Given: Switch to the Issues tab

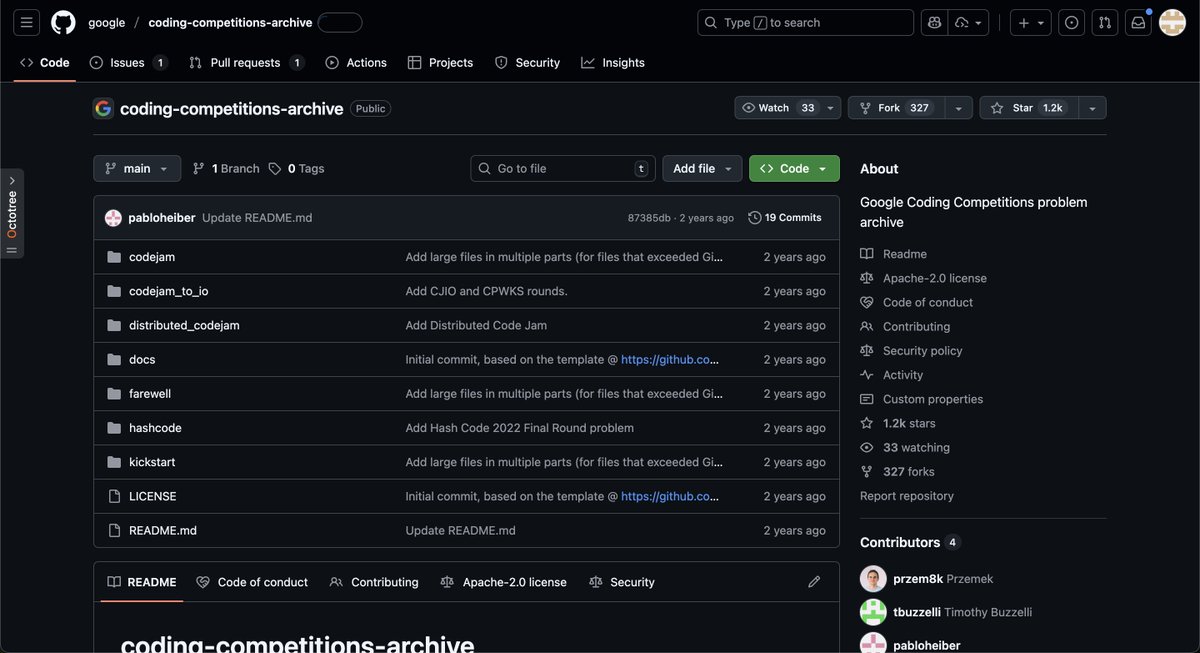Looking at the screenshot, I should 128,63.
